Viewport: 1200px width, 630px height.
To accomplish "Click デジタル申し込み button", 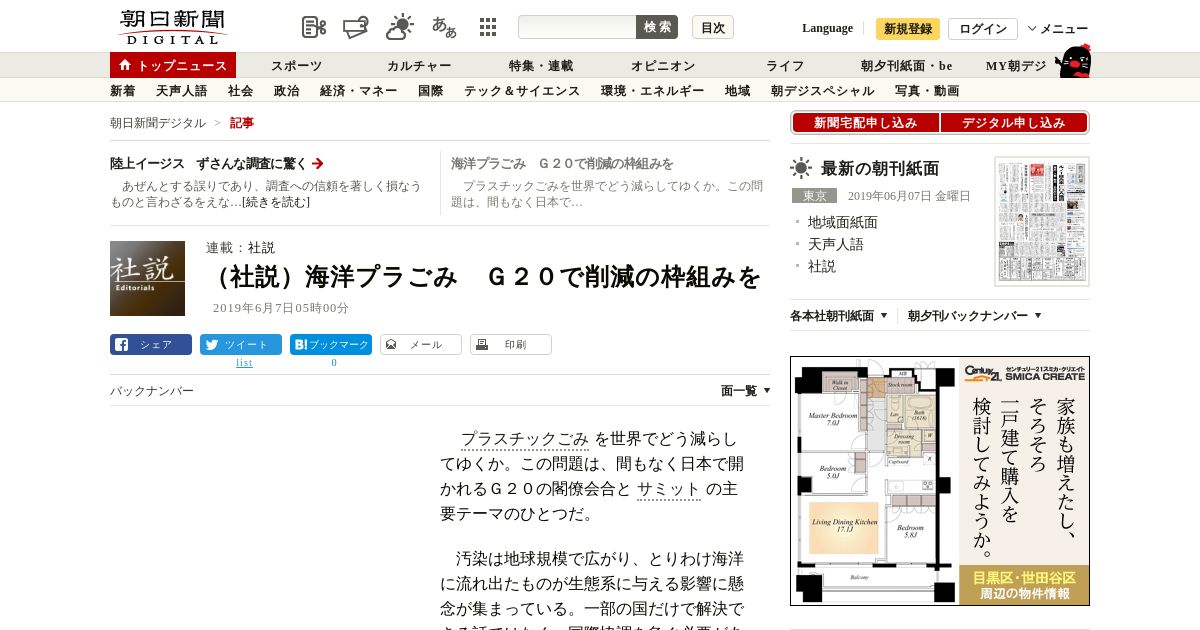I will tap(1014, 123).
